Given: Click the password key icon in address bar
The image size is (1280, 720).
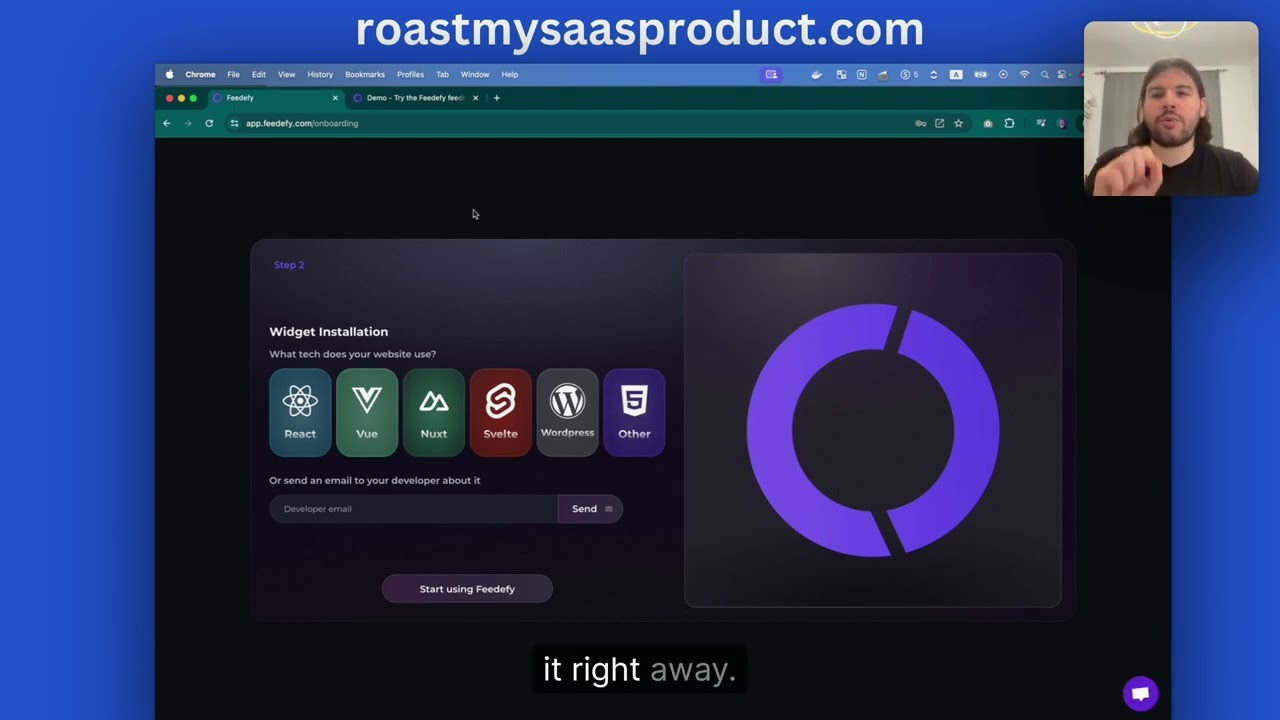Looking at the screenshot, I should [920, 123].
